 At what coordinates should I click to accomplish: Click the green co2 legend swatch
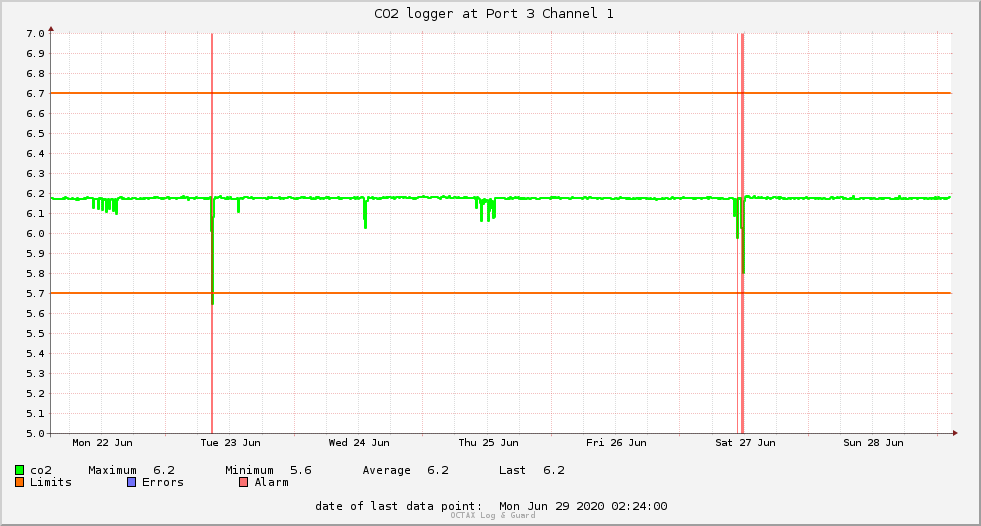coord(19,470)
